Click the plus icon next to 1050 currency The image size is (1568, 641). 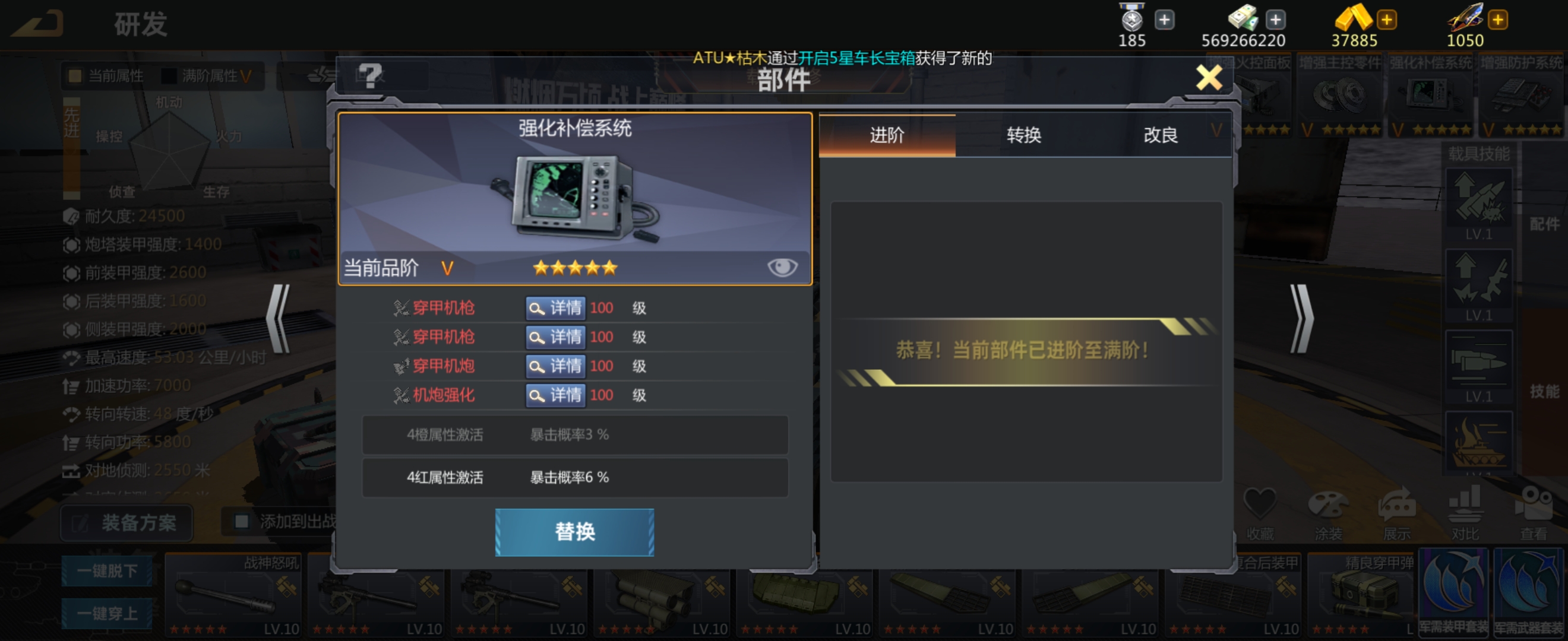click(1497, 20)
